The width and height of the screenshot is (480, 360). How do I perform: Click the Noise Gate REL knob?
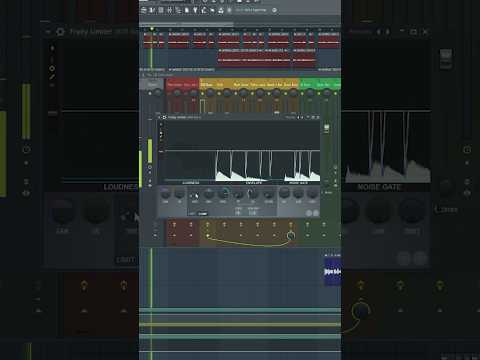pyautogui.click(x=313, y=194)
